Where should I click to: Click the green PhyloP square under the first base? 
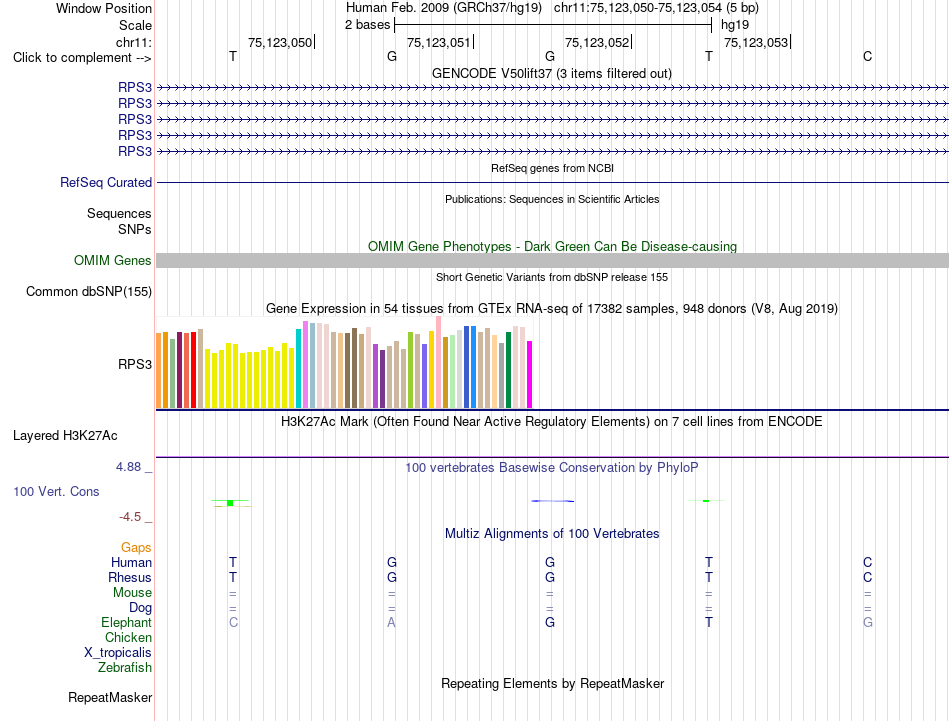point(230,503)
